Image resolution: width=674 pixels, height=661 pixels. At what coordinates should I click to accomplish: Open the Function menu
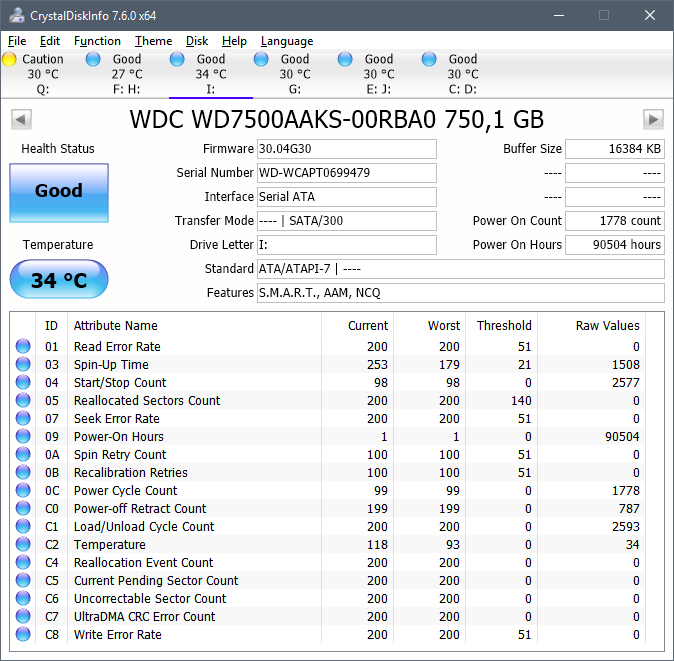[x=97, y=41]
